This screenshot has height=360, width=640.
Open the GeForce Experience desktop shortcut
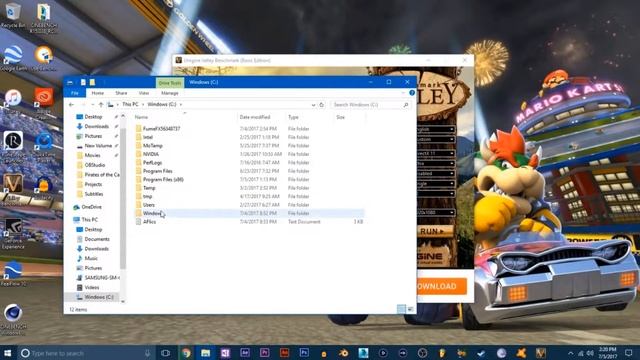coord(13,234)
